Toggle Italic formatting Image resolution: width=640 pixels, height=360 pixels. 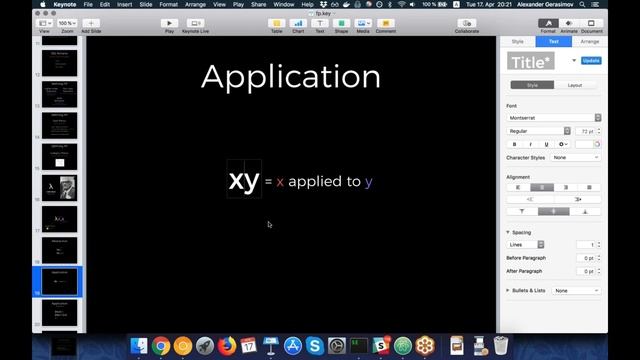530,144
